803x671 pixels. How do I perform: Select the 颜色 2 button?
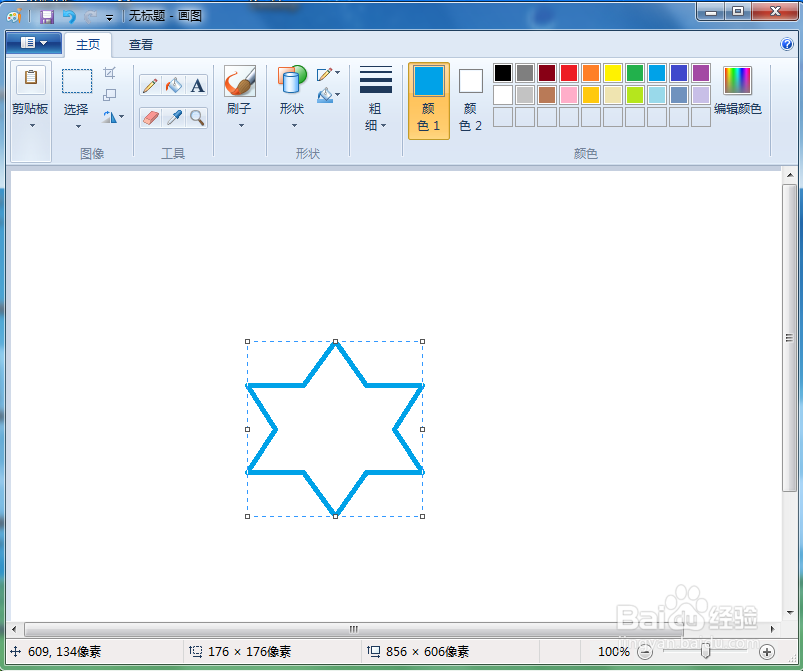click(470, 101)
